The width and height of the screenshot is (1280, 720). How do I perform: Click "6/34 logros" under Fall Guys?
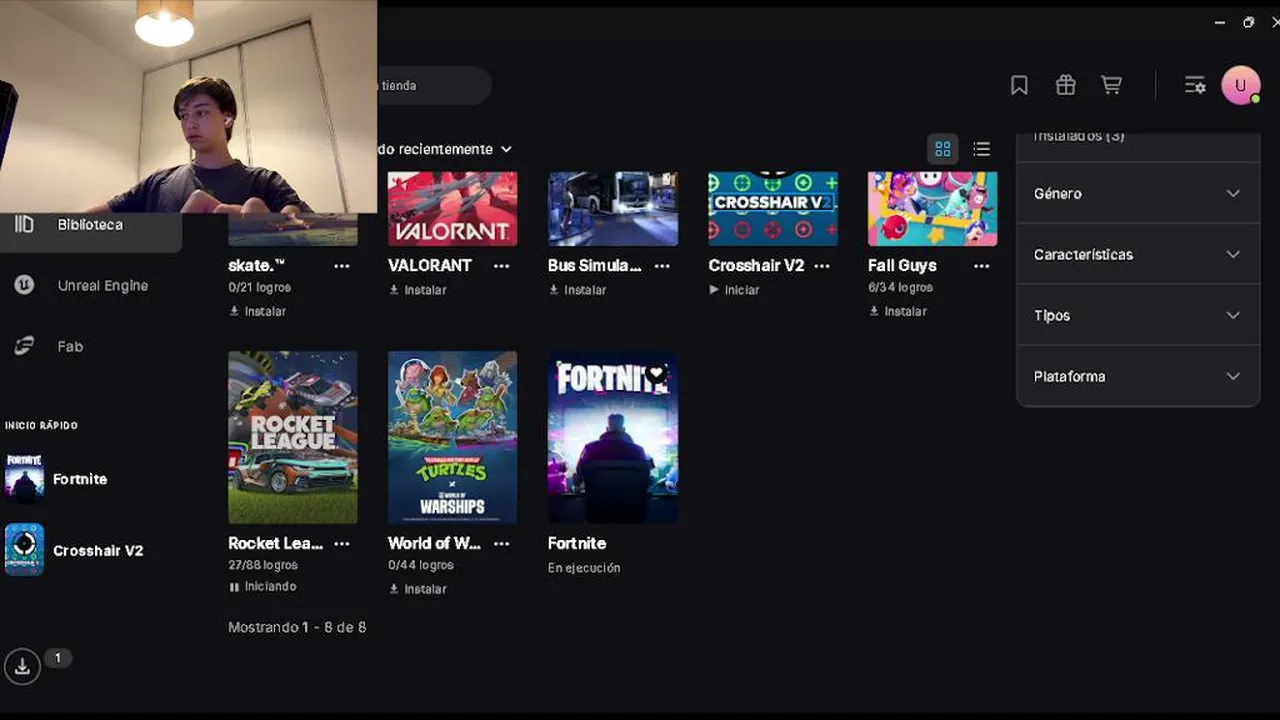click(x=900, y=288)
